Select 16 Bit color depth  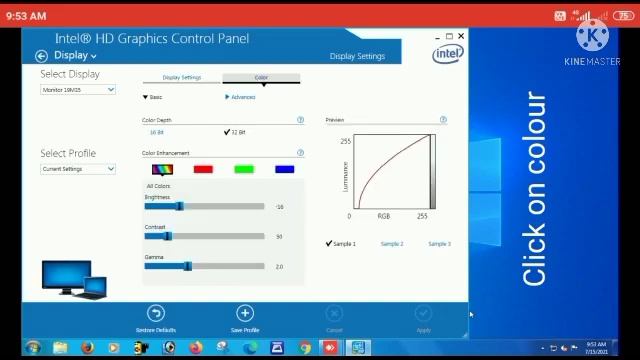pos(157,133)
